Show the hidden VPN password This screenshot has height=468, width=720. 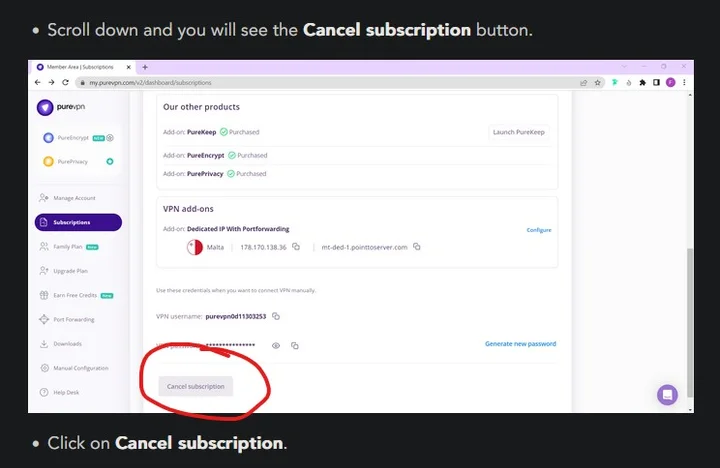(276, 345)
